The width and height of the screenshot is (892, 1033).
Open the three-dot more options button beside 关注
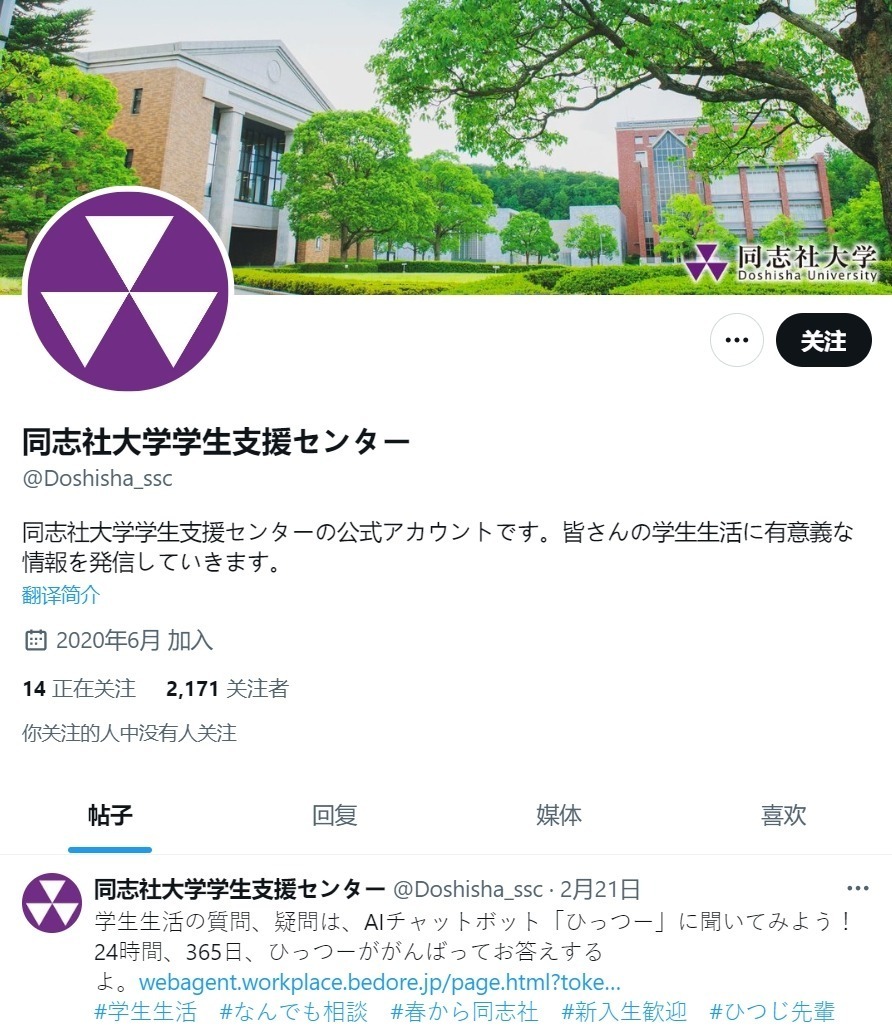[x=737, y=340]
